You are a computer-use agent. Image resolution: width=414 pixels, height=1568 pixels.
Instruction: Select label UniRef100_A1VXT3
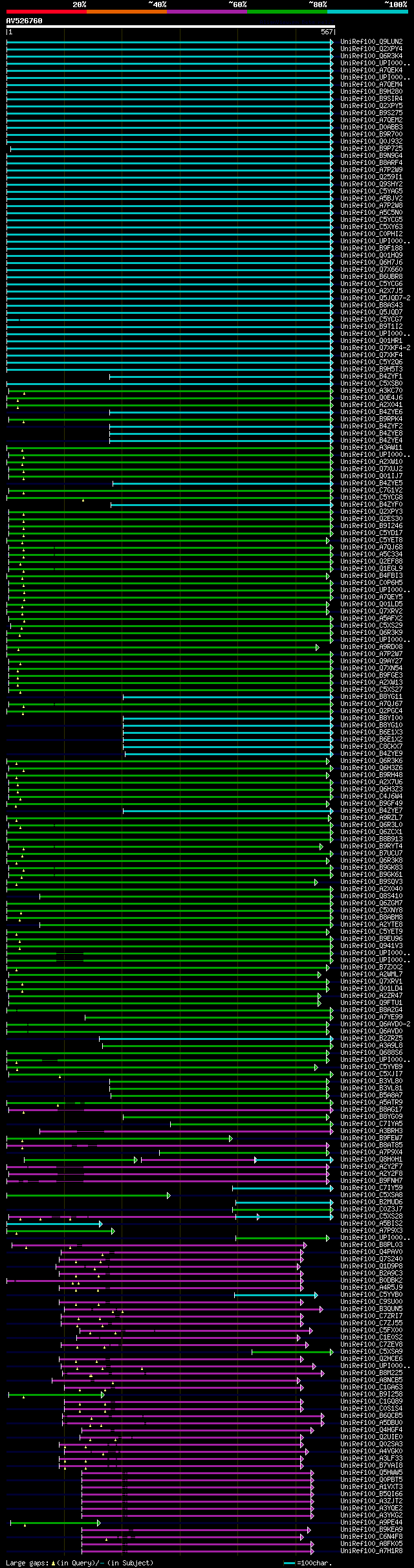coord(371,1487)
